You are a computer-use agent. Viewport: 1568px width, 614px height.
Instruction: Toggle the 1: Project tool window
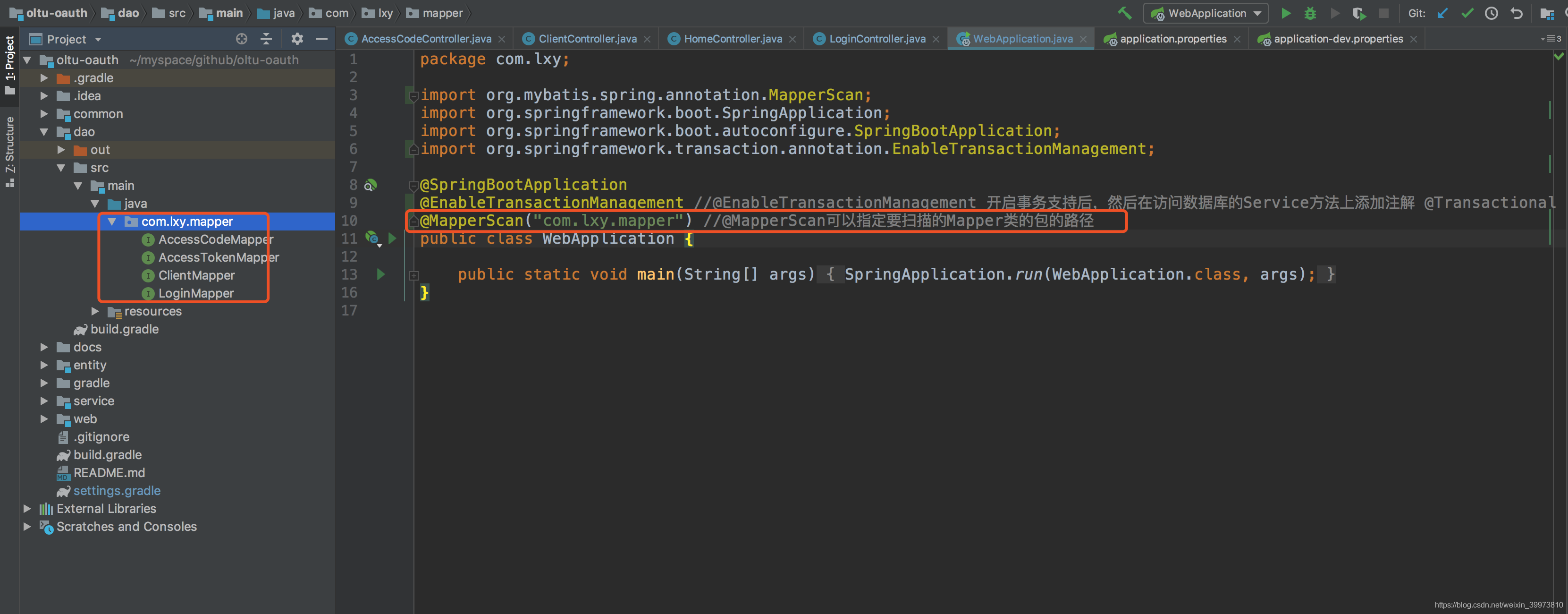pos(10,64)
